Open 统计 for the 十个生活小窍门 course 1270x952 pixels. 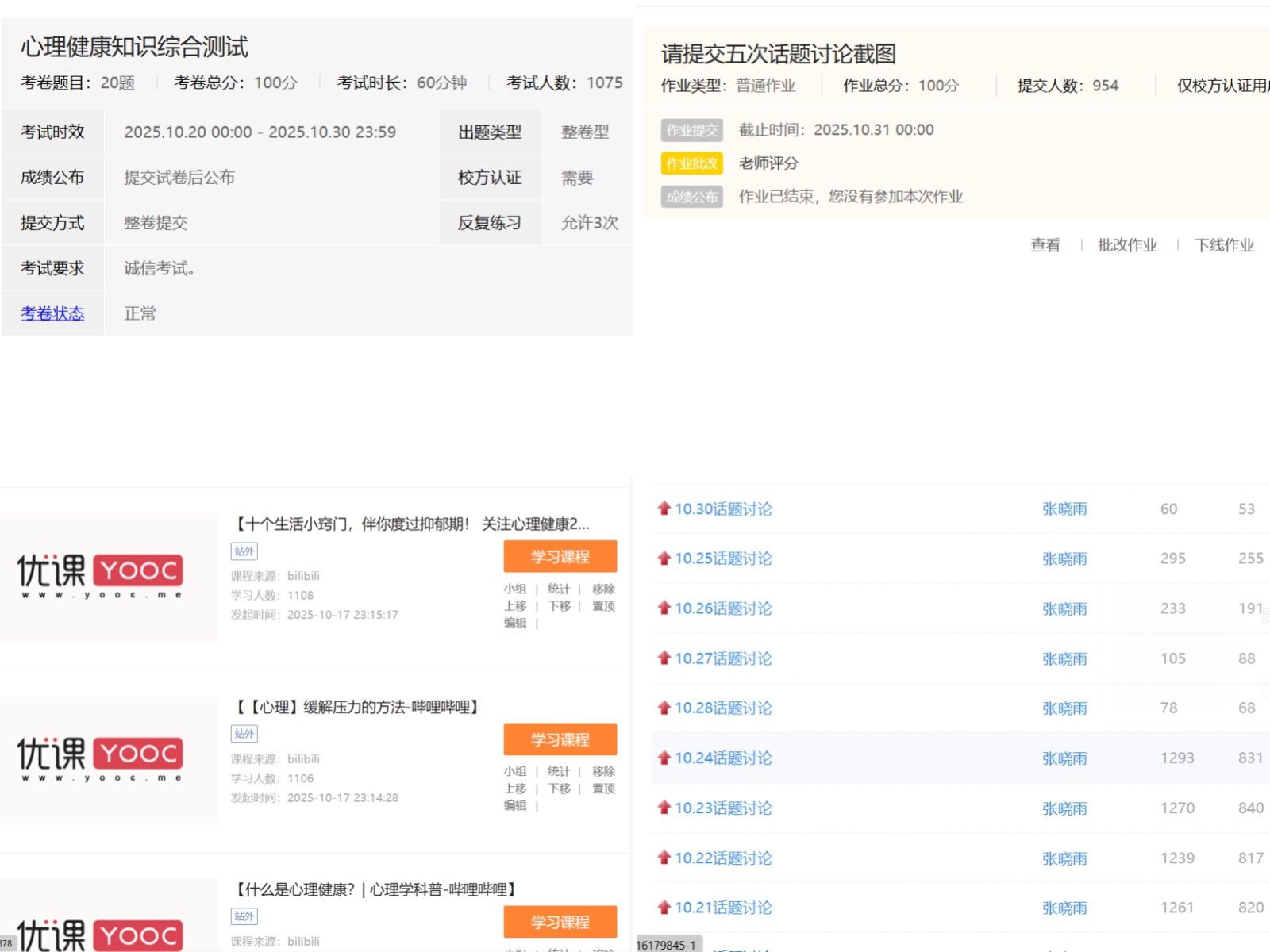(559, 589)
